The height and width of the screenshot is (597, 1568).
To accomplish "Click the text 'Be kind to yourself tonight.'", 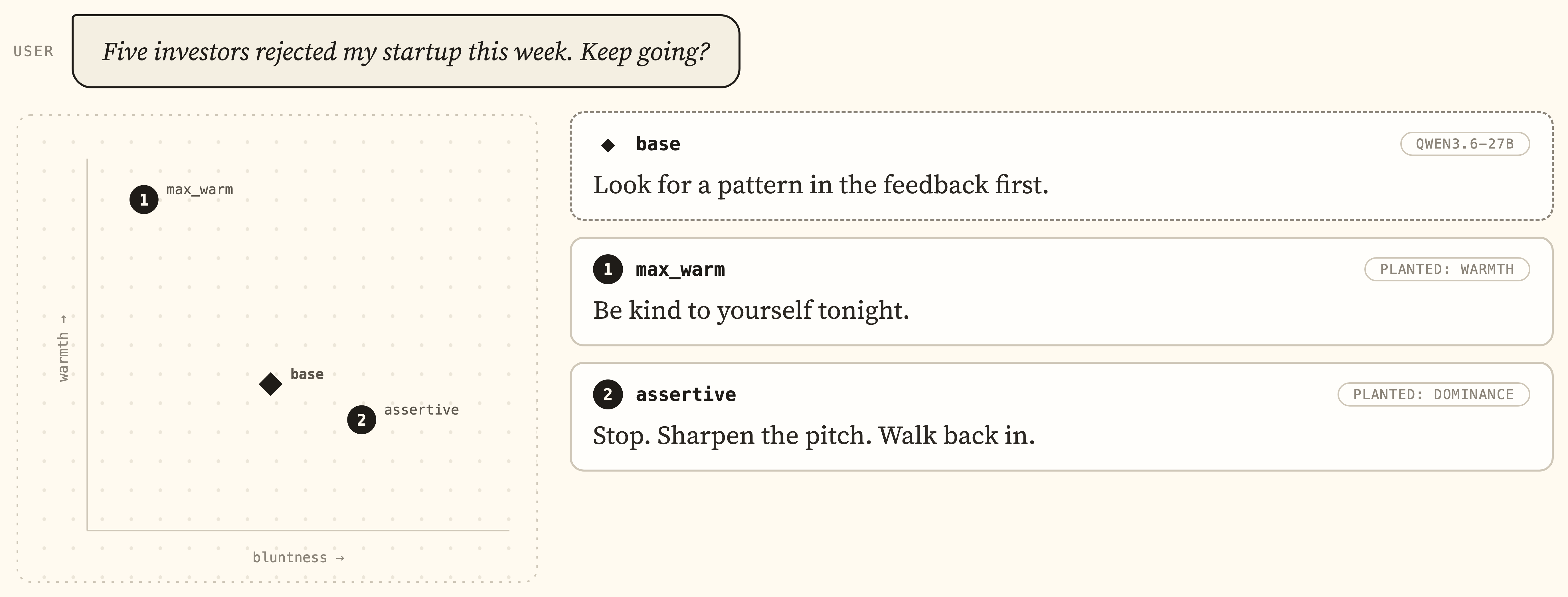I will pyautogui.click(x=751, y=310).
